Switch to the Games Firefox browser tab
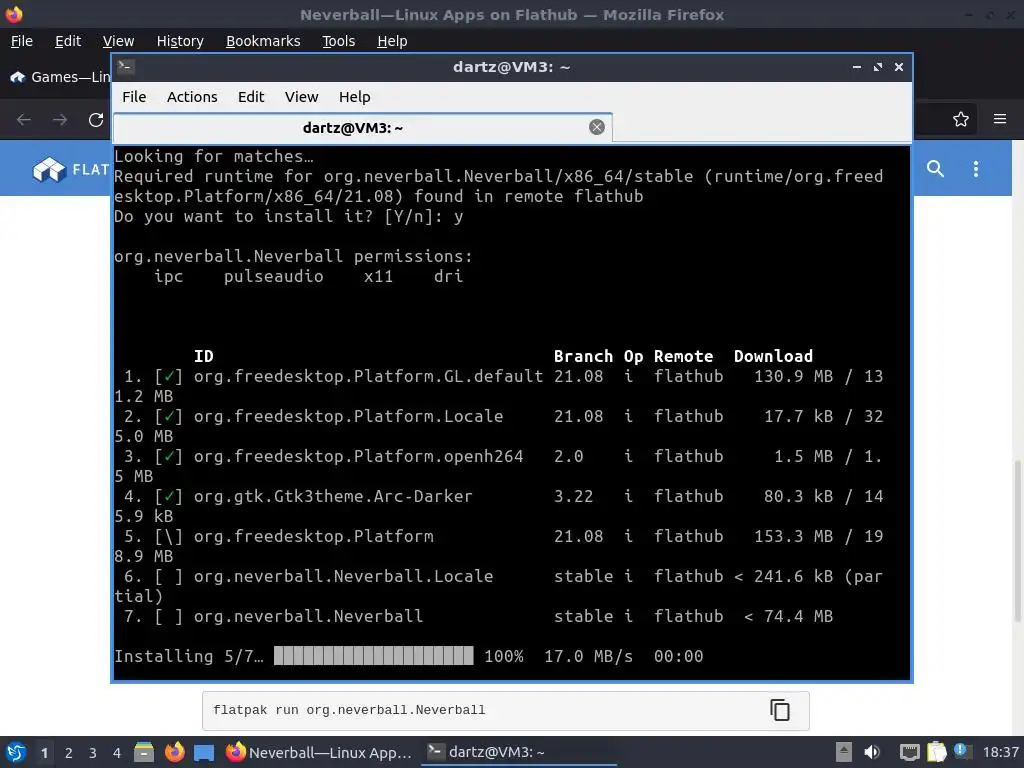The image size is (1024, 768). 60,77
